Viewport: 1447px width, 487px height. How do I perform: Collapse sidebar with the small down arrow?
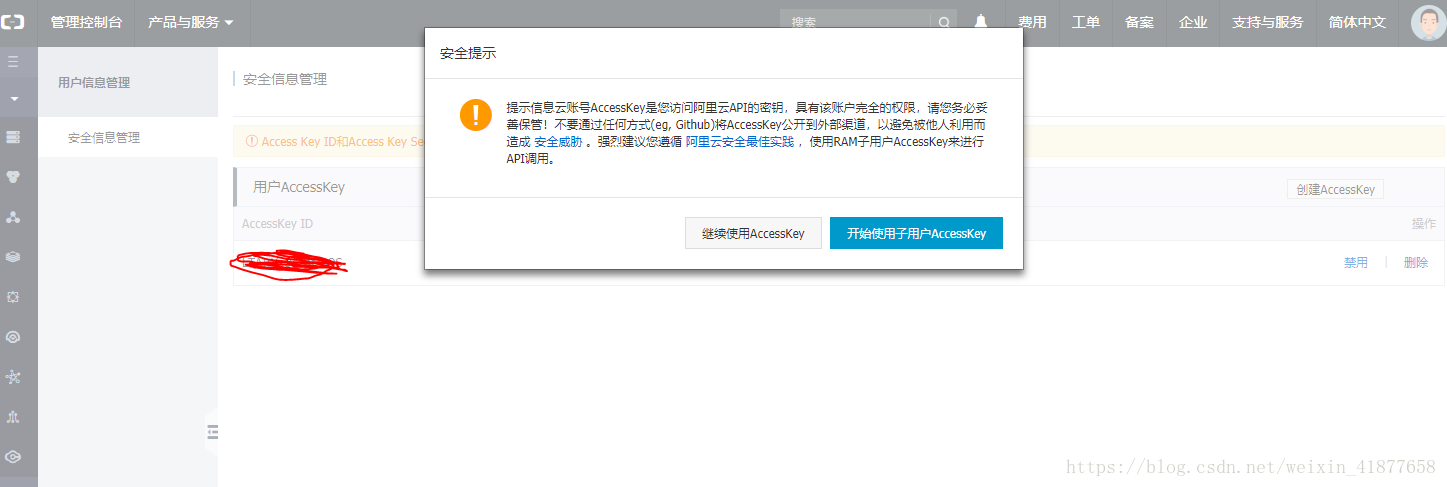(14, 99)
